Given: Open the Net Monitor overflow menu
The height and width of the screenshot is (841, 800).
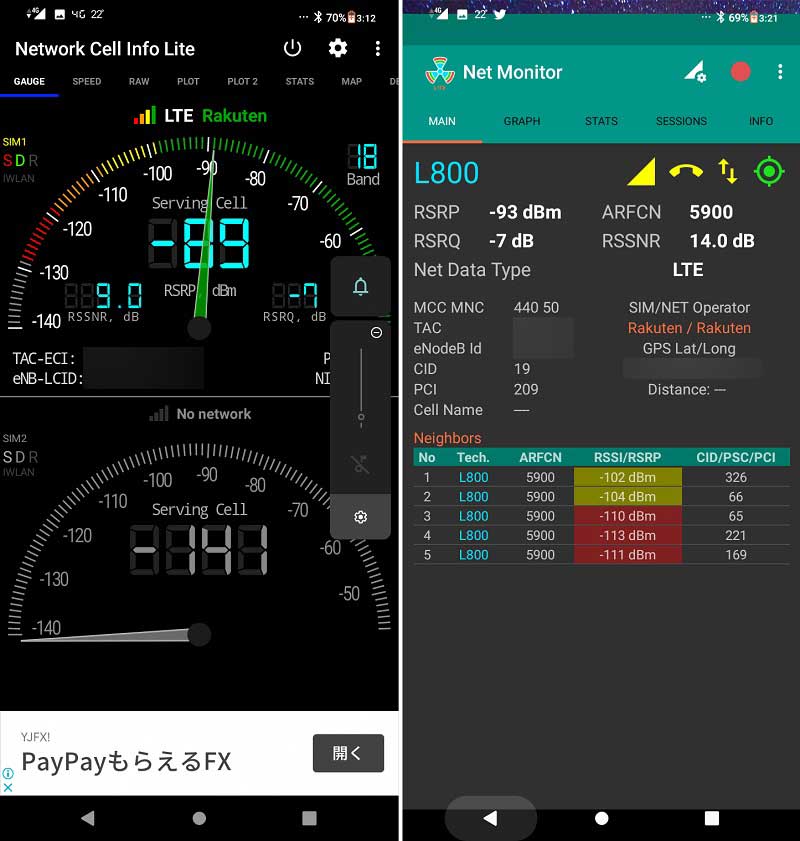Looking at the screenshot, I should point(780,71).
